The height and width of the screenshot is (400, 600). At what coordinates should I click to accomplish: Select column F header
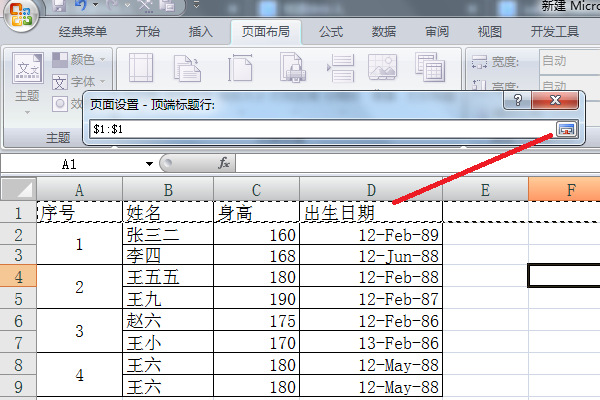pyautogui.click(x=564, y=189)
